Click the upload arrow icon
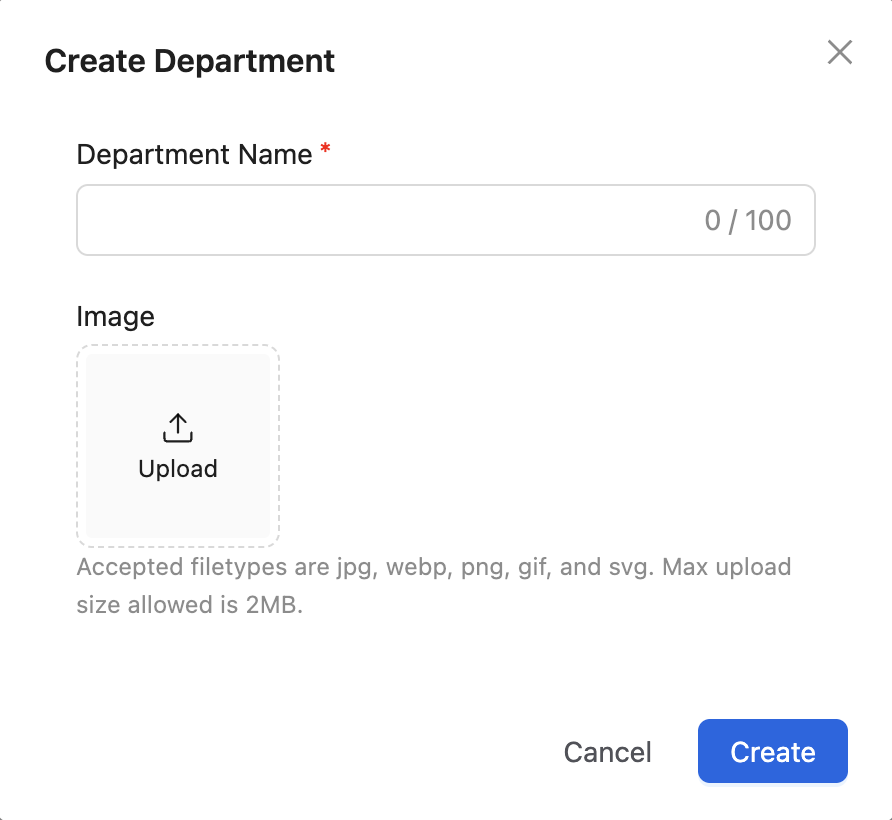 point(178,428)
